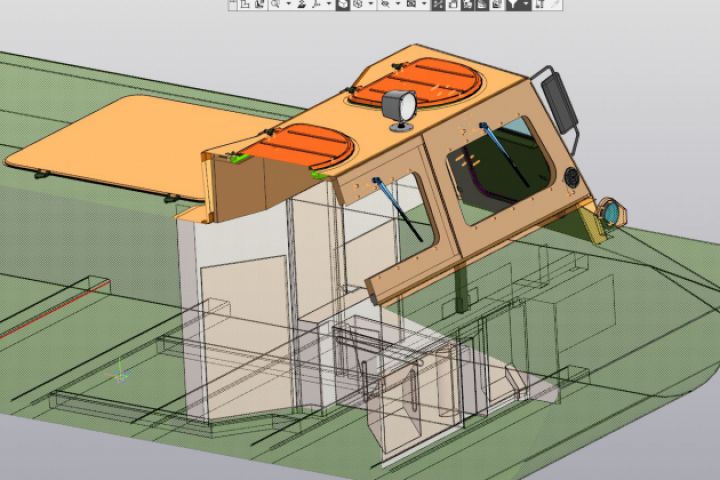Toggle the shaded cube display mode icon

coord(343,4)
